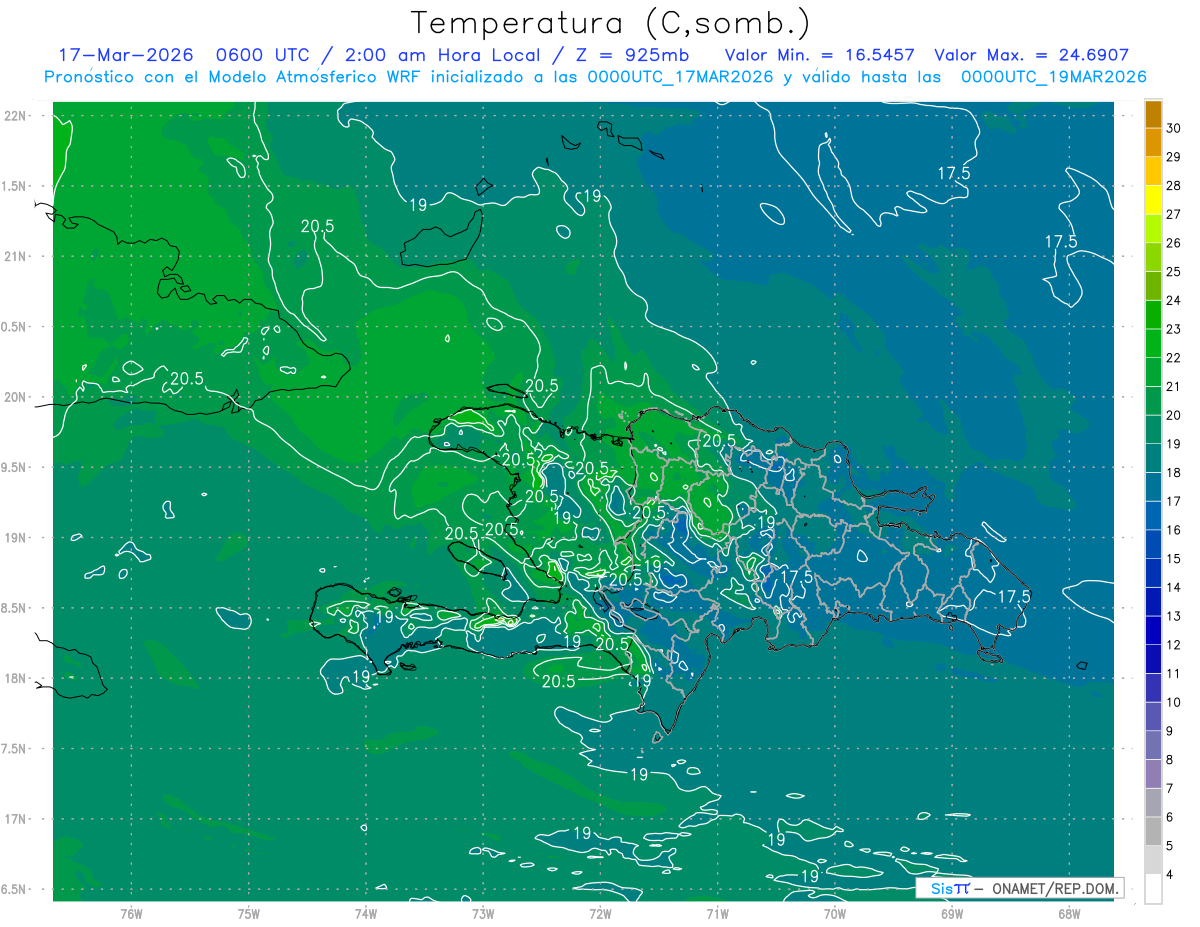Click the legend value "24" on color bar

(x=1174, y=300)
